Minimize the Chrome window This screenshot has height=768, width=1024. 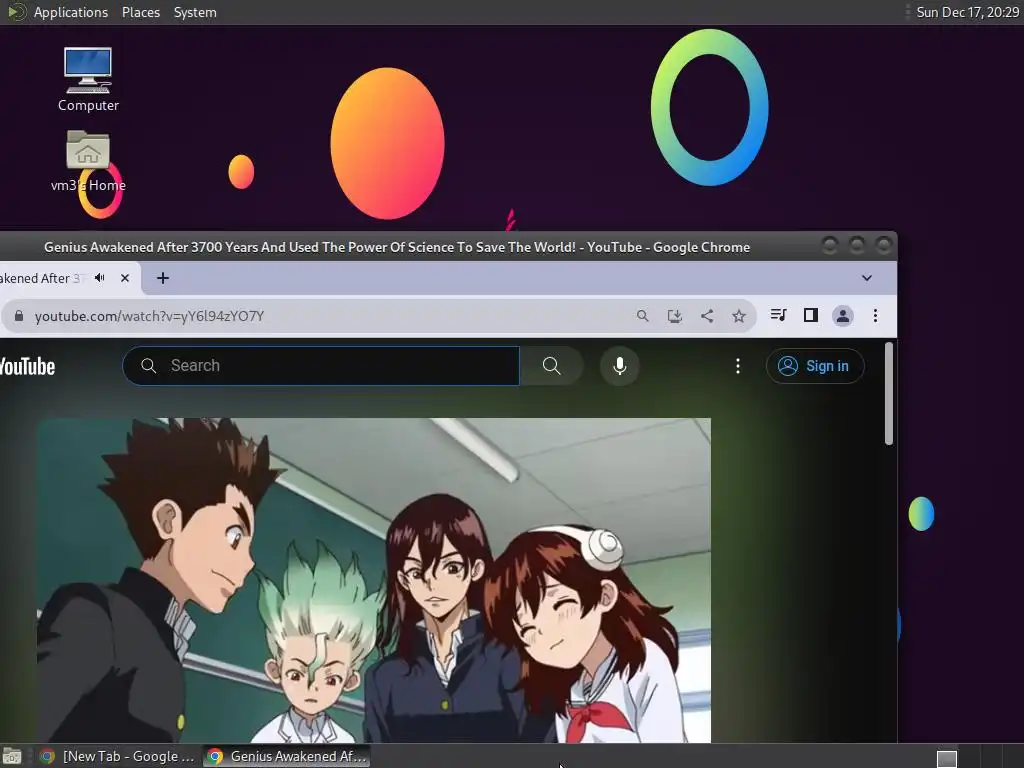coord(829,246)
